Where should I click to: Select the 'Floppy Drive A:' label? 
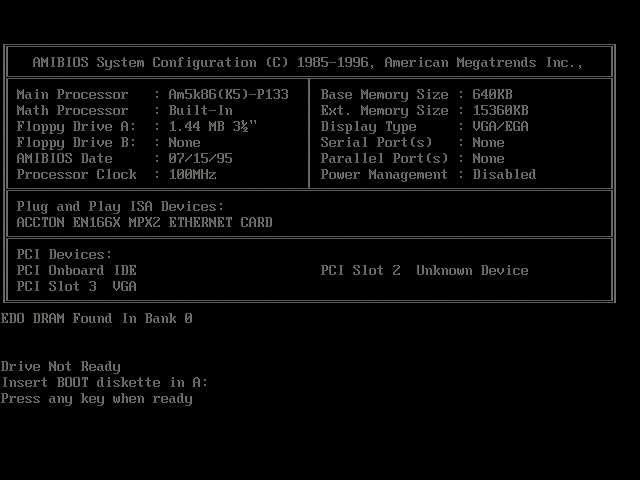[76, 127]
